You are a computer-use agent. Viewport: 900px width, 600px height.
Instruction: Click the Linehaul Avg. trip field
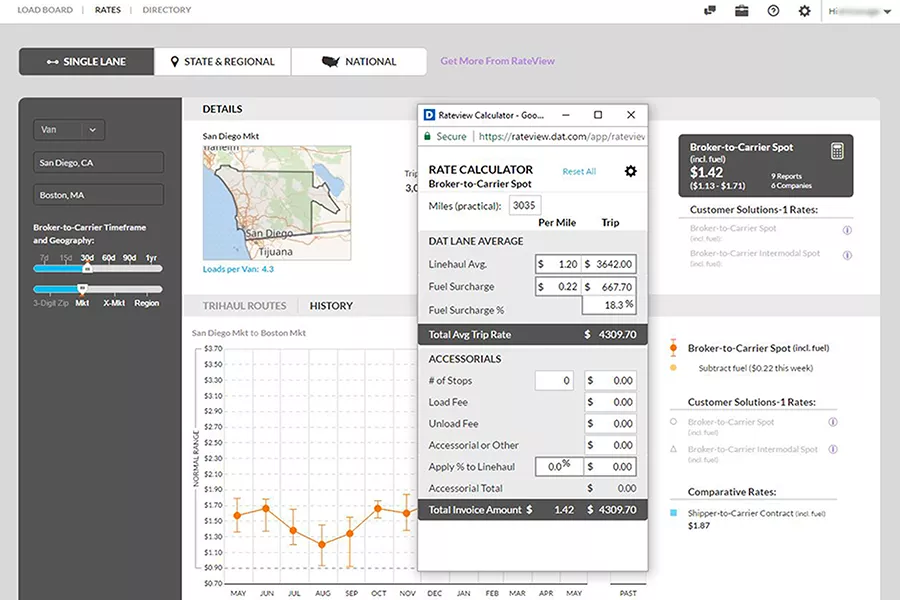(x=608, y=264)
